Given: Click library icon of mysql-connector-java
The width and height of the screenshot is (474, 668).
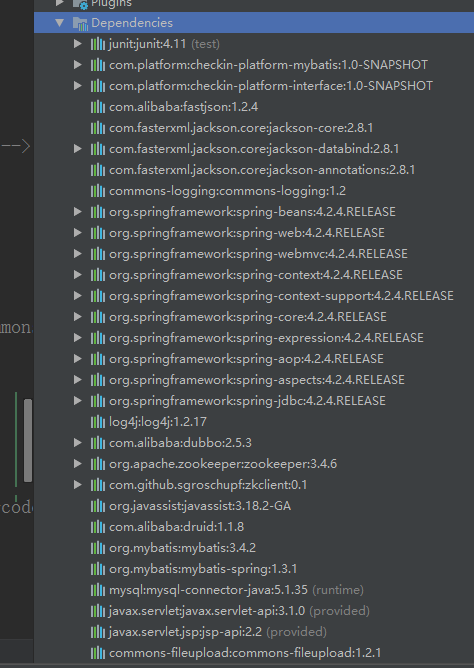Looking at the screenshot, I should pyautogui.click(x=98, y=590).
